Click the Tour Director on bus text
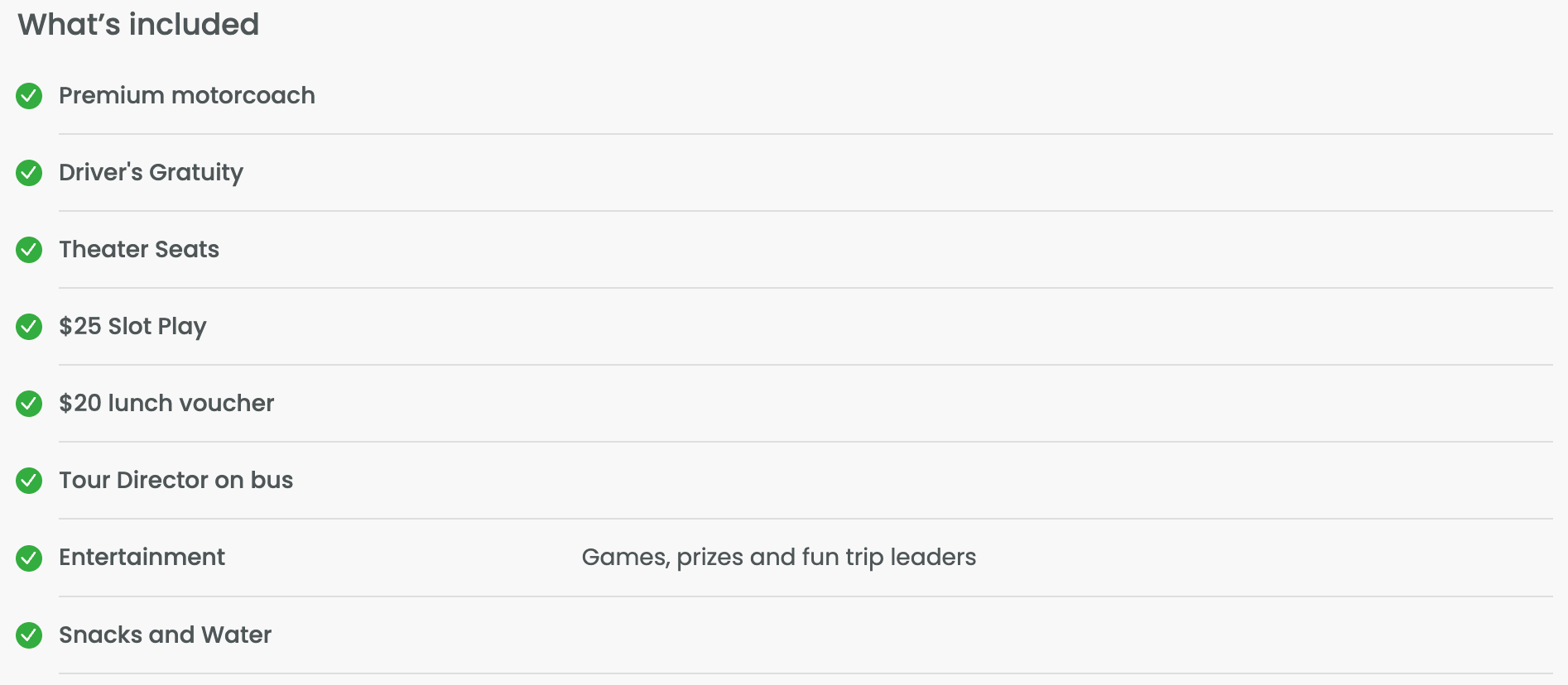Screen dimensions: 1568x685 tap(176, 481)
